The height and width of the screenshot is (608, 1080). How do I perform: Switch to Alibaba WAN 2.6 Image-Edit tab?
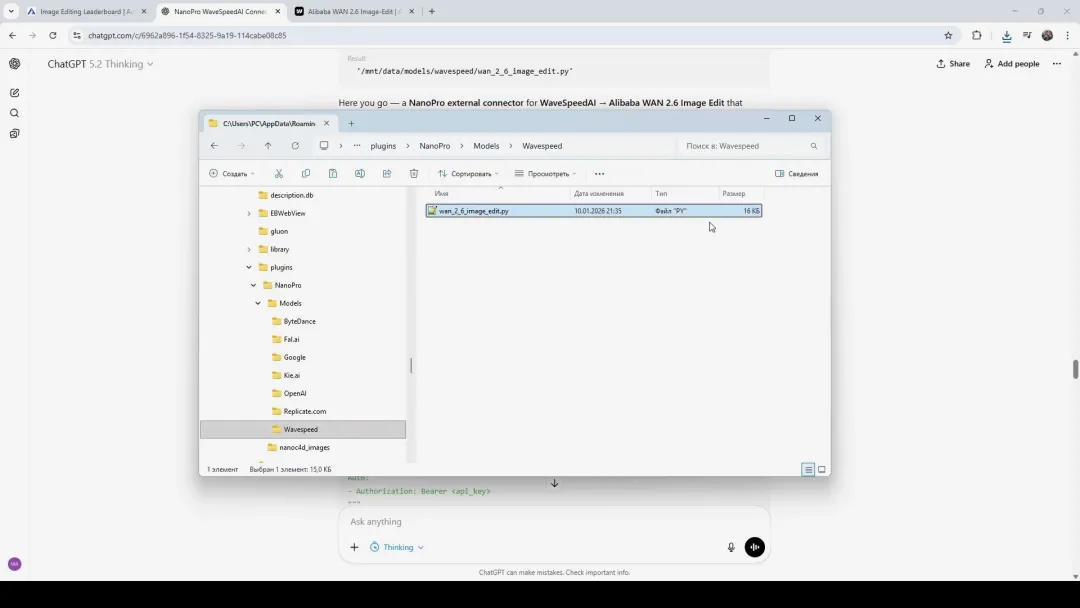pos(354,12)
